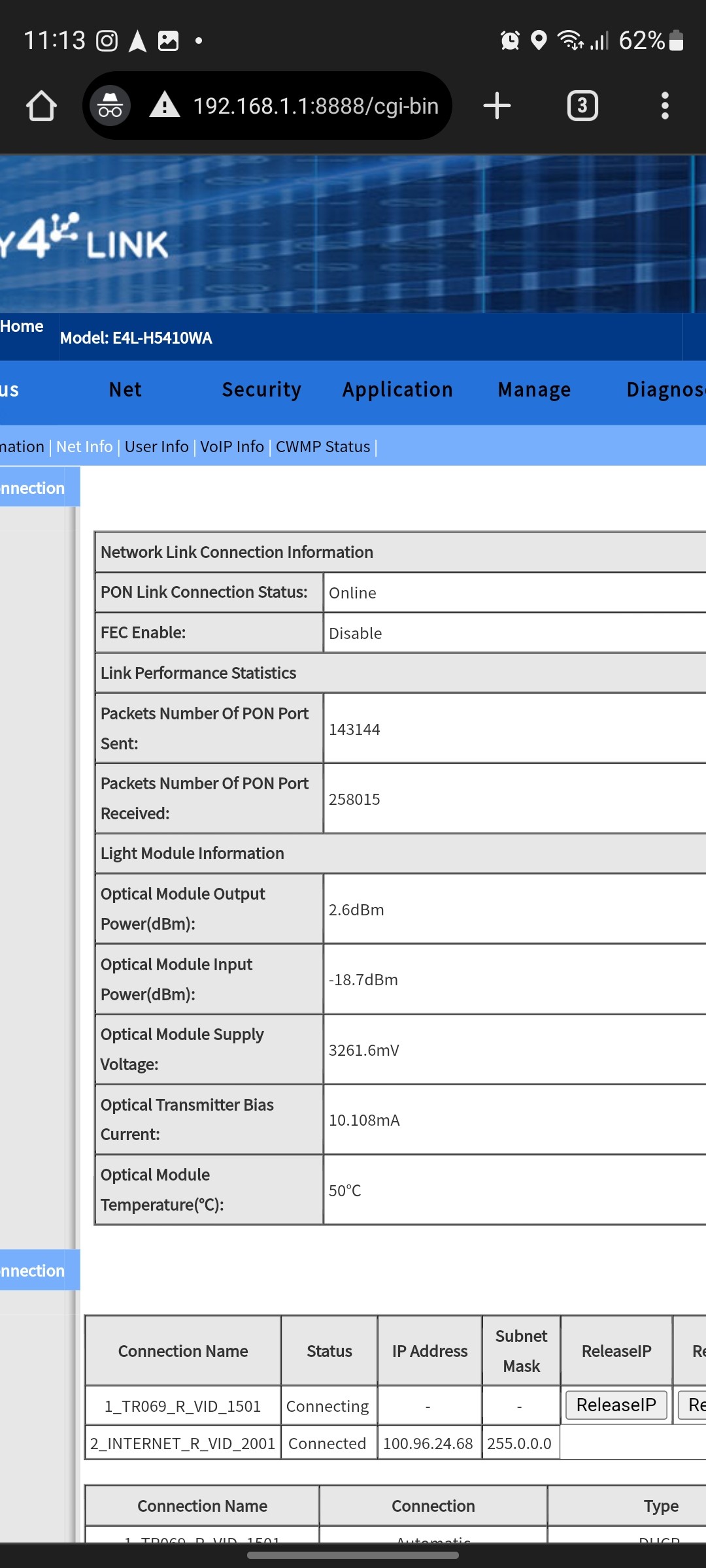The image size is (706, 1568).
Task: Tap the battery indicator in status bar
Action: [677, 41]
